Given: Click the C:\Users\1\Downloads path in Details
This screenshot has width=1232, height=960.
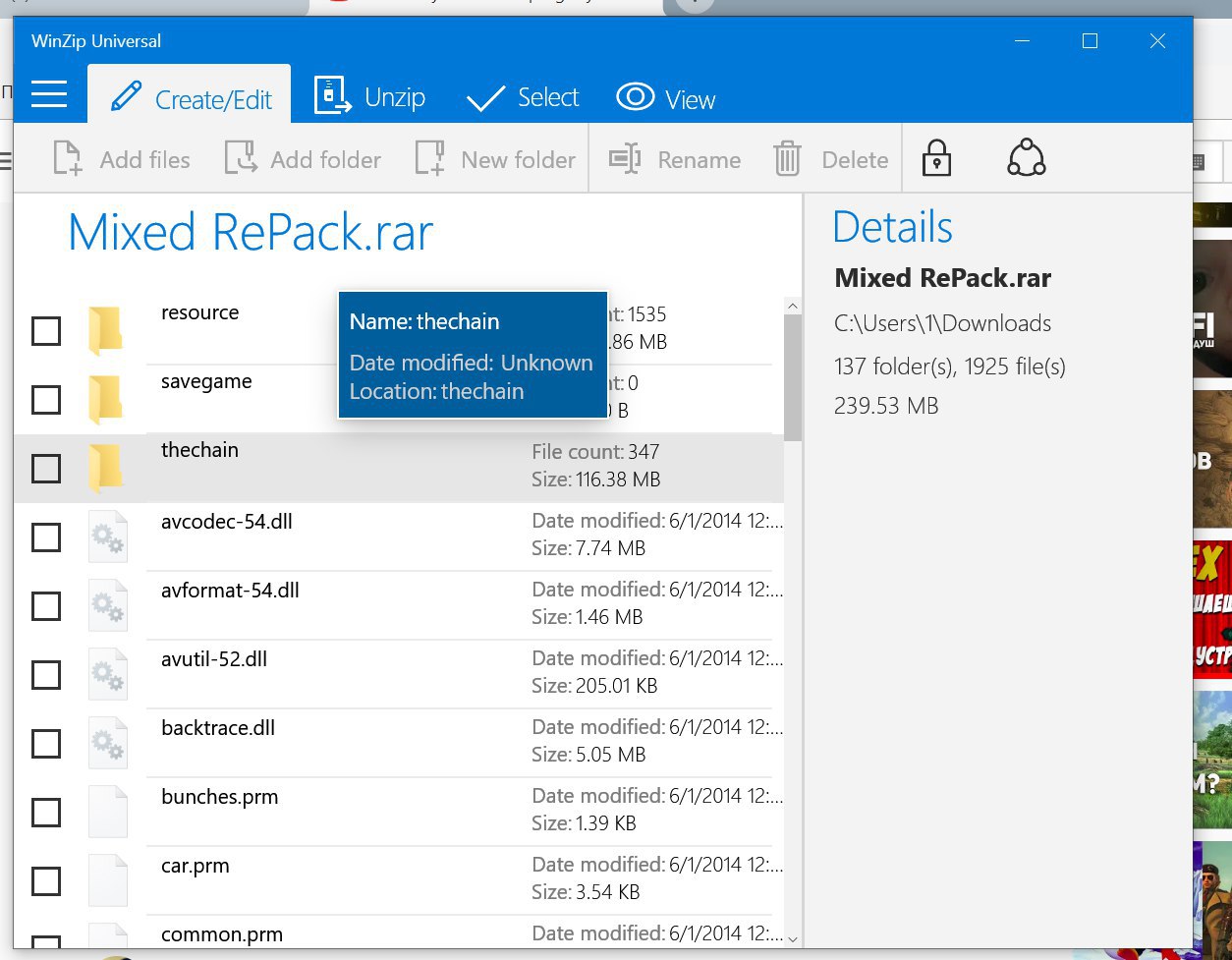Looking at the screenshot, I should point(942,323).
